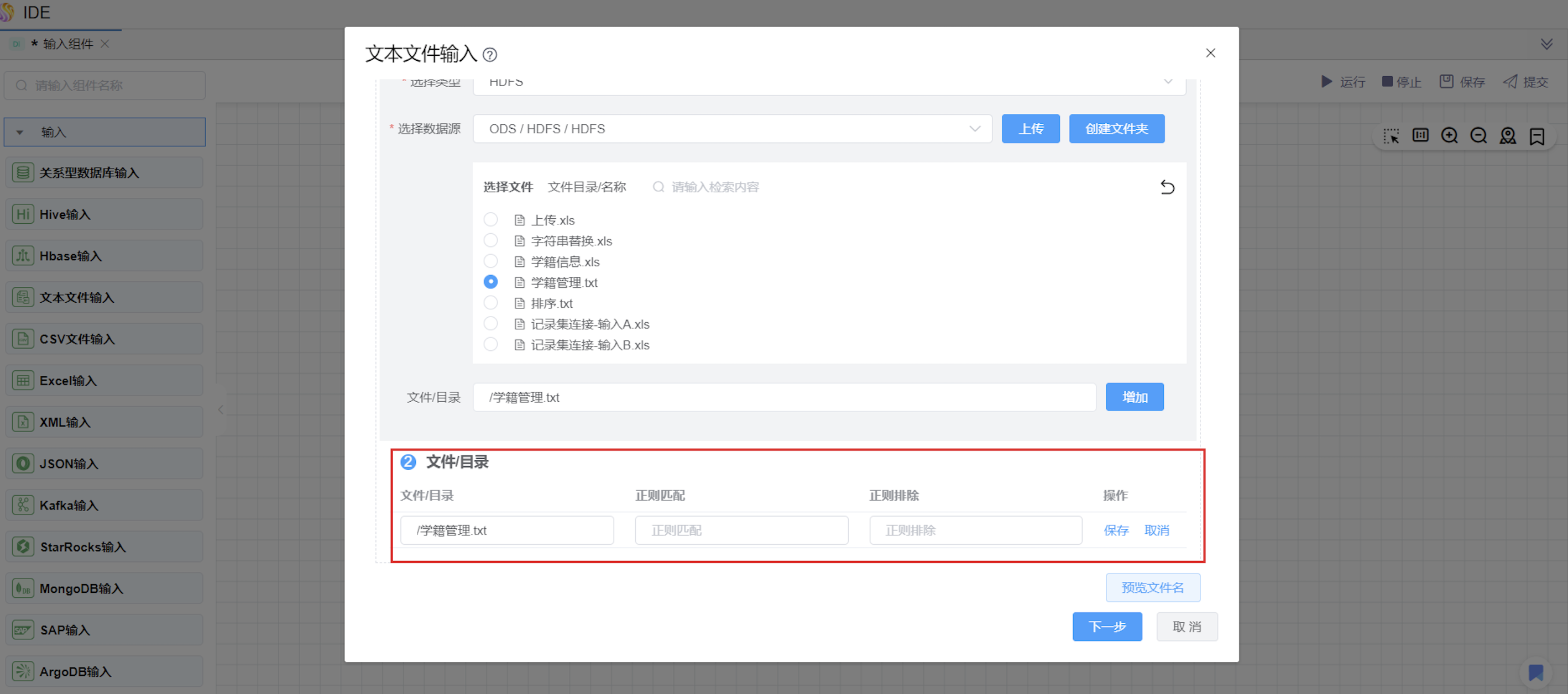1568x694 pixels.
Task: Click the 下一步 button
Action: 1106,627
